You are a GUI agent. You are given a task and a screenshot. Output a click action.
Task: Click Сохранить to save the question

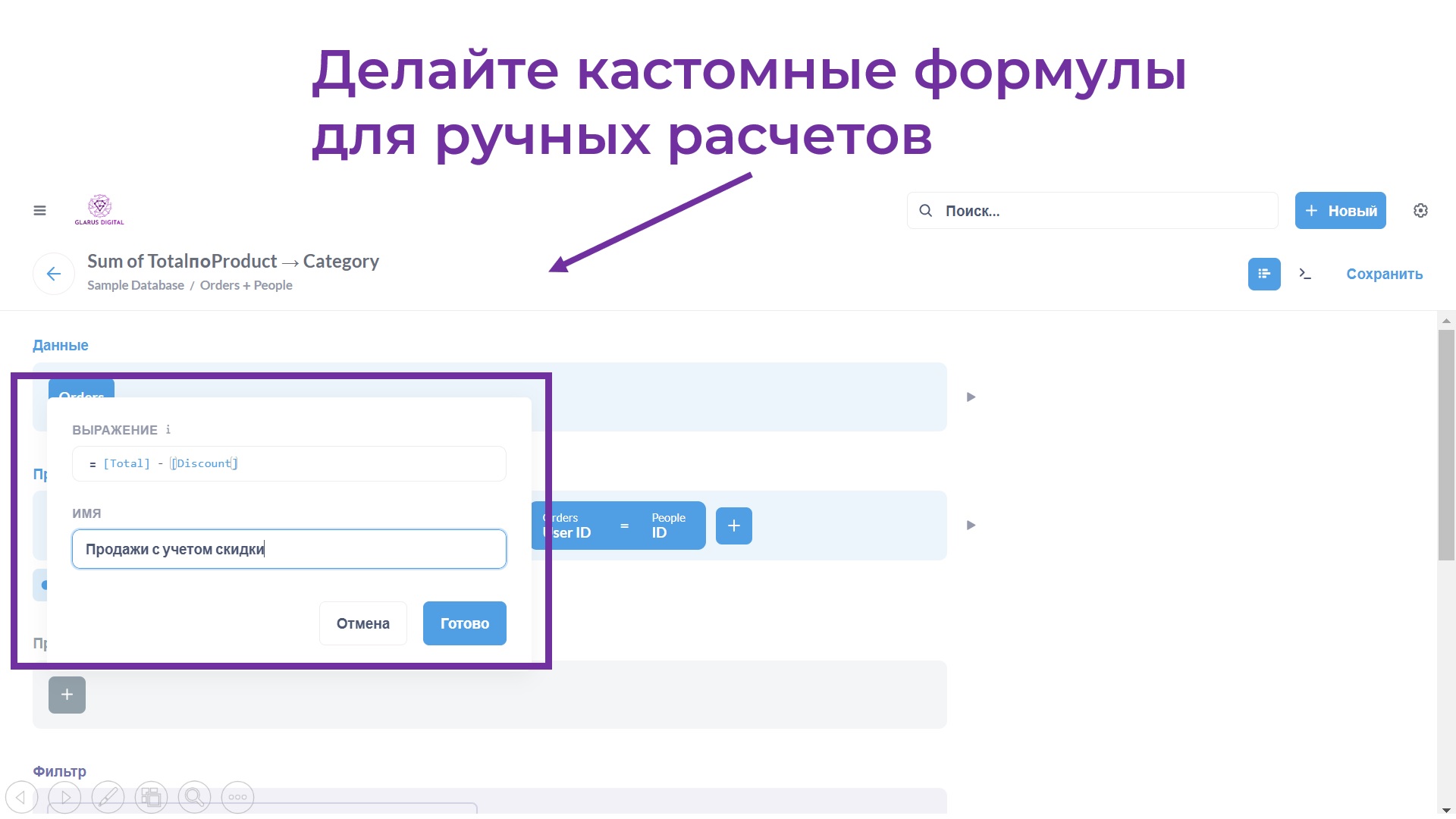1384,274
